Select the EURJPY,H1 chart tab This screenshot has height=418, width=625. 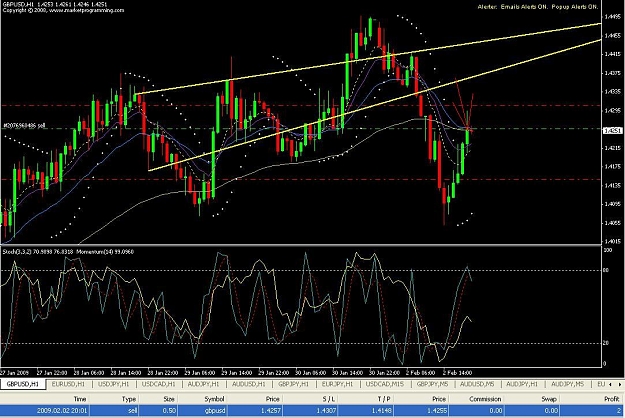338,384
